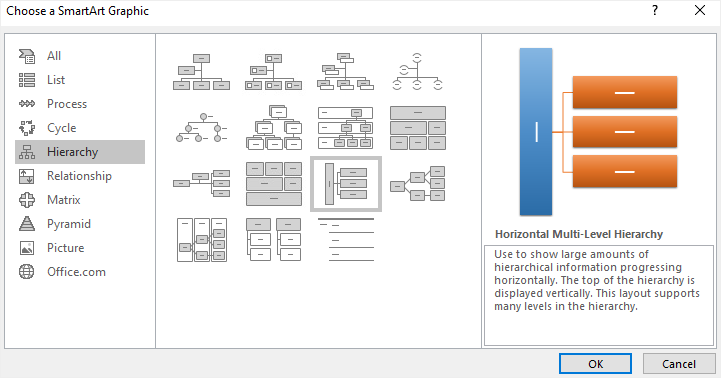Image resolution: width=721 pixels, height=378 pixels.
Task: Click the layout description text box
Action: 599,295
